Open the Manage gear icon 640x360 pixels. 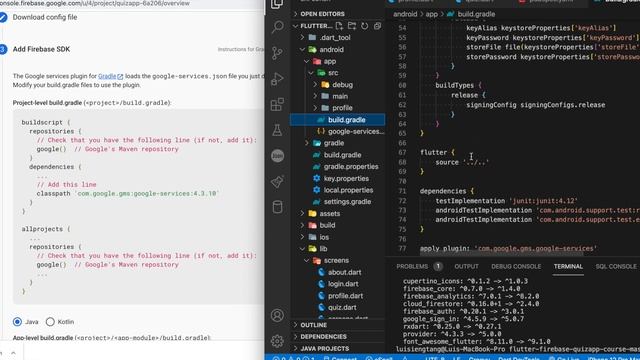[x=277, y=340]
